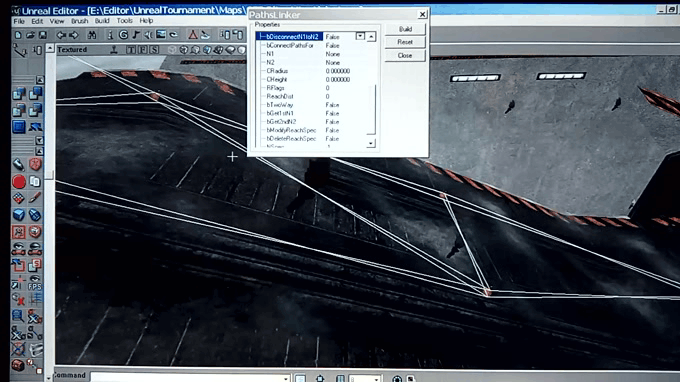Open the sound browser speaker icon

pyautogui.click(x=148, y=35)
